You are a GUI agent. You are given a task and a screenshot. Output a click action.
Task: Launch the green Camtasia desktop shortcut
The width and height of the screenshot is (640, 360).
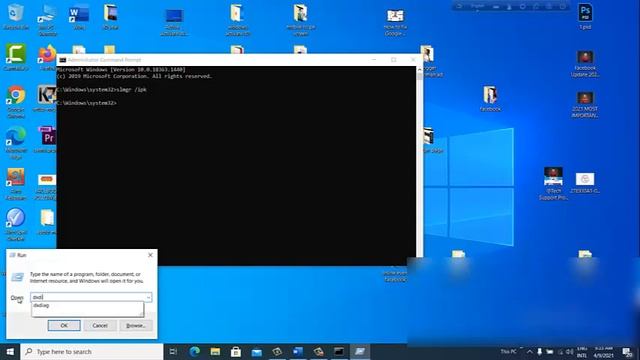pyautogui.click(x=16, y=57)
